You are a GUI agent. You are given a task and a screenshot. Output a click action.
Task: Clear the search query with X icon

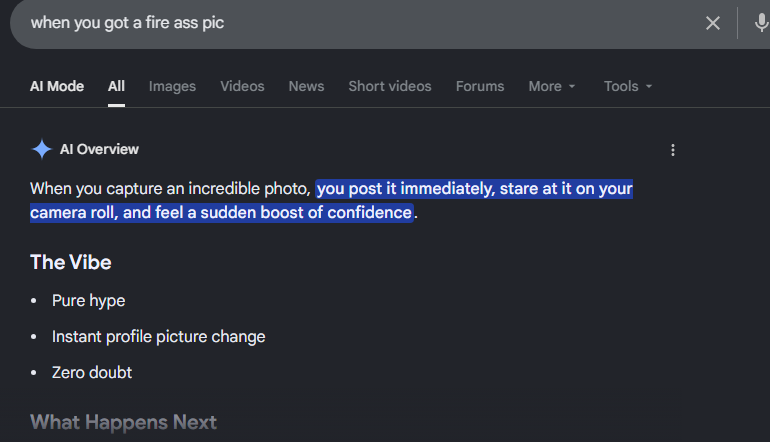(x=713, y=23)
